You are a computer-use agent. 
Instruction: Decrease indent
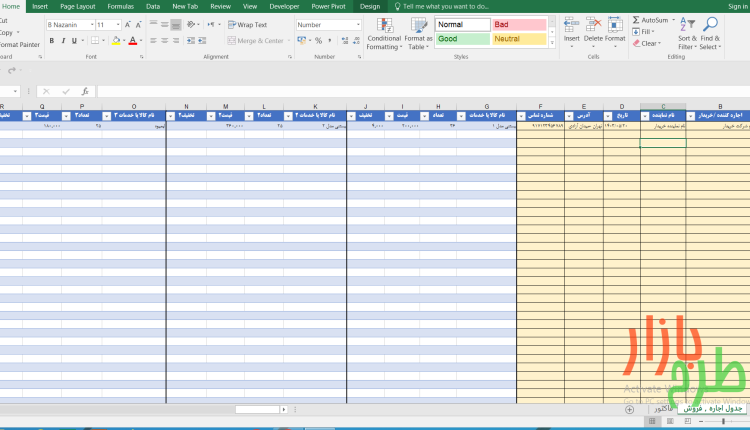pyautogui.click(x=191, y=41)
